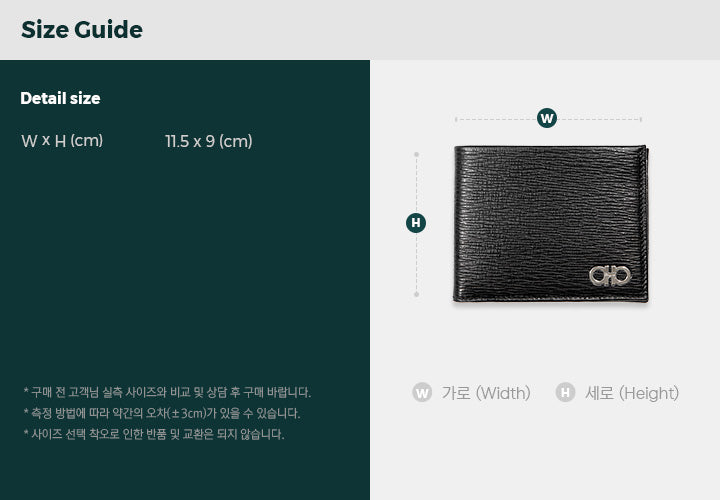Click the left end of the width dashed line
Image resolution: width=720 pixels, height=500 pixels.
tap(456, 119)
